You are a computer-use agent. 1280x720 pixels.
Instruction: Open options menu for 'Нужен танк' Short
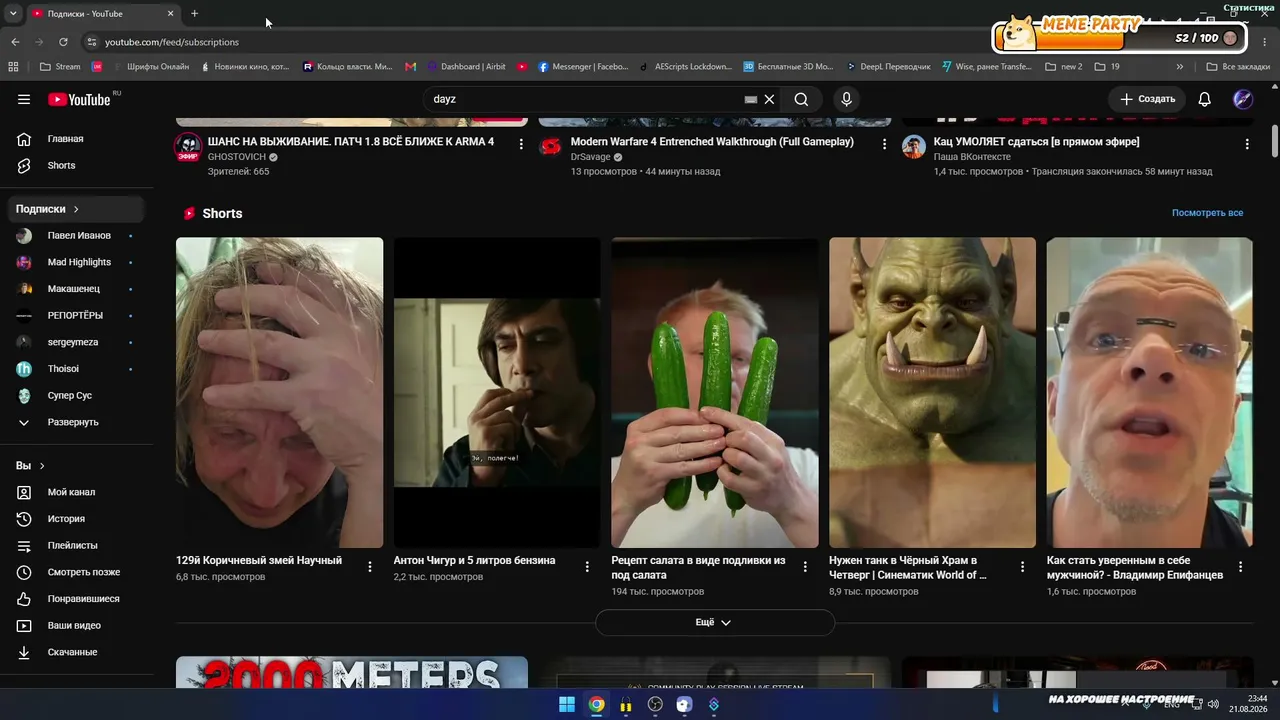coord(1022,567)
